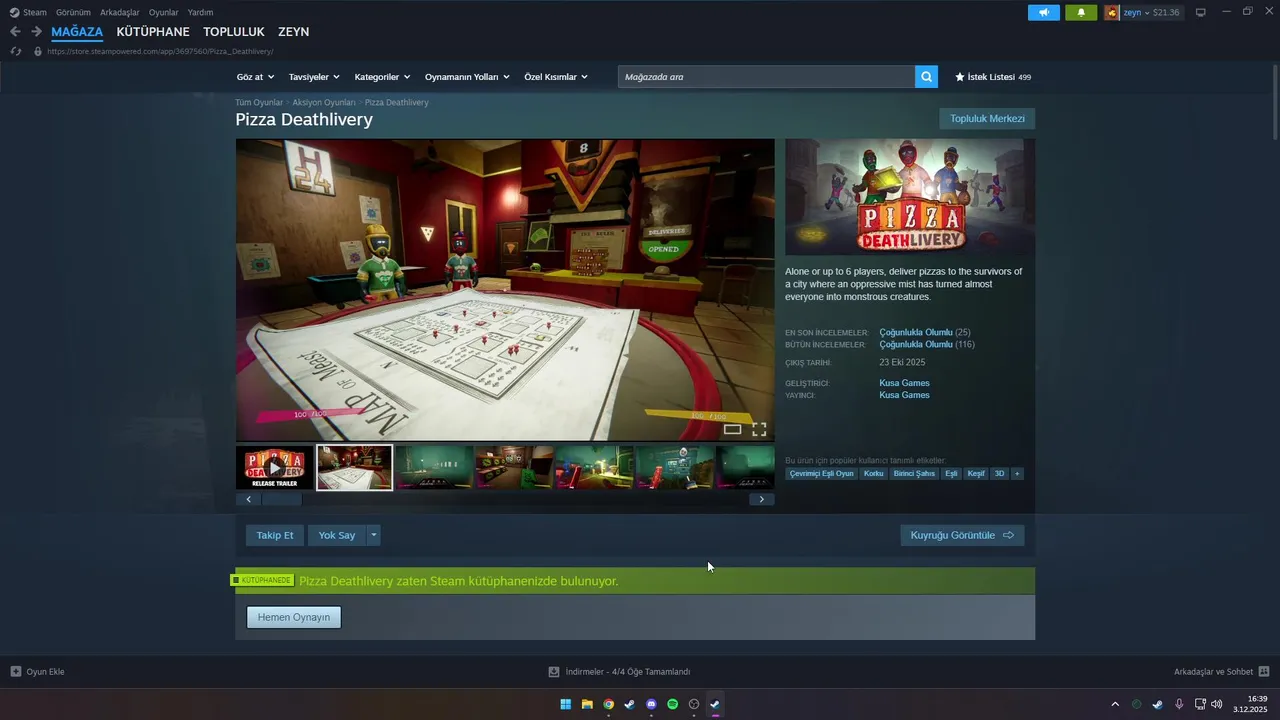Click the Takip Et button
Viewport: 1280px width, 720px height.
point(275,535)
